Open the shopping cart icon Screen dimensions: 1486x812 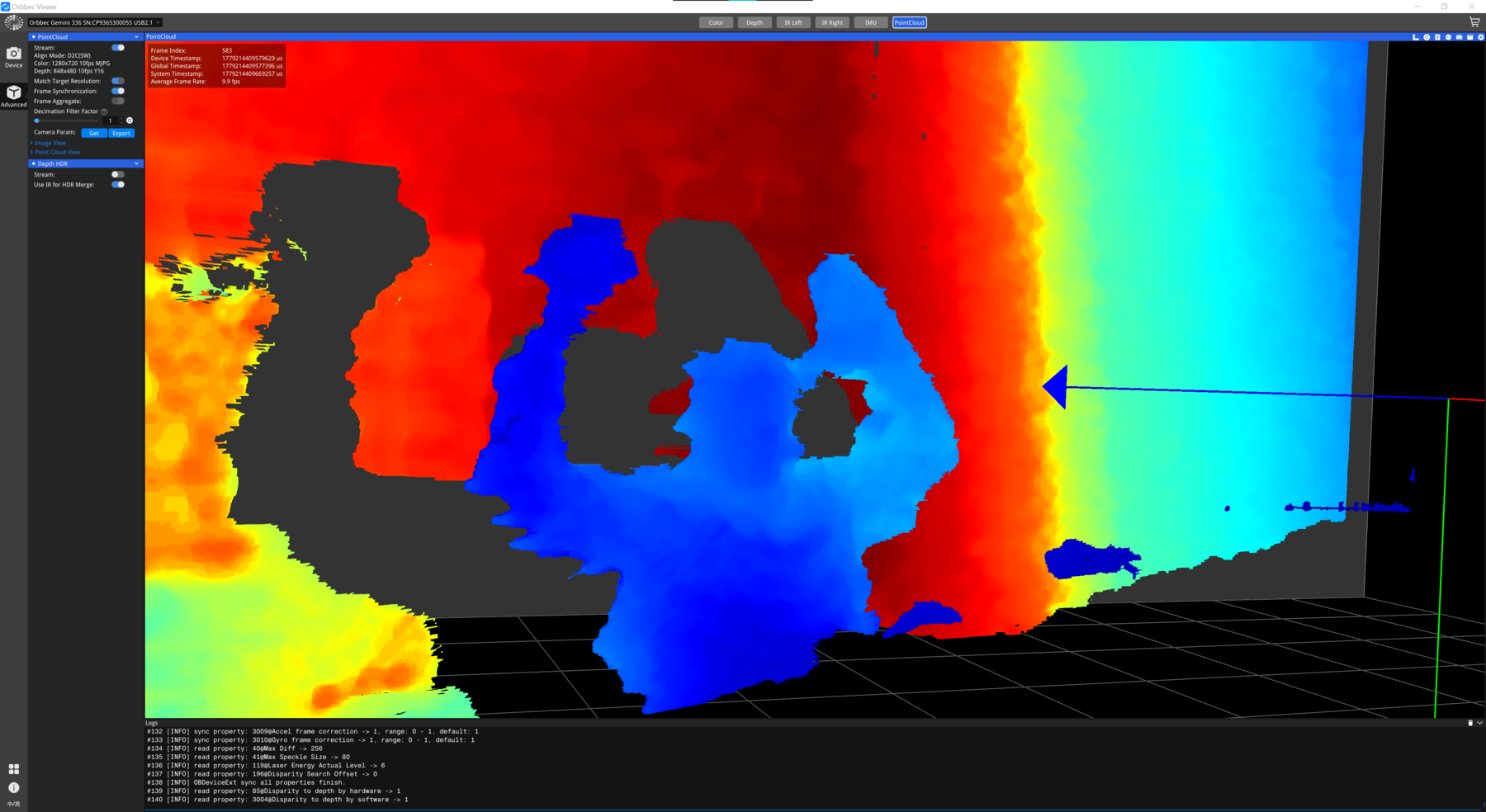(1474, 22)
